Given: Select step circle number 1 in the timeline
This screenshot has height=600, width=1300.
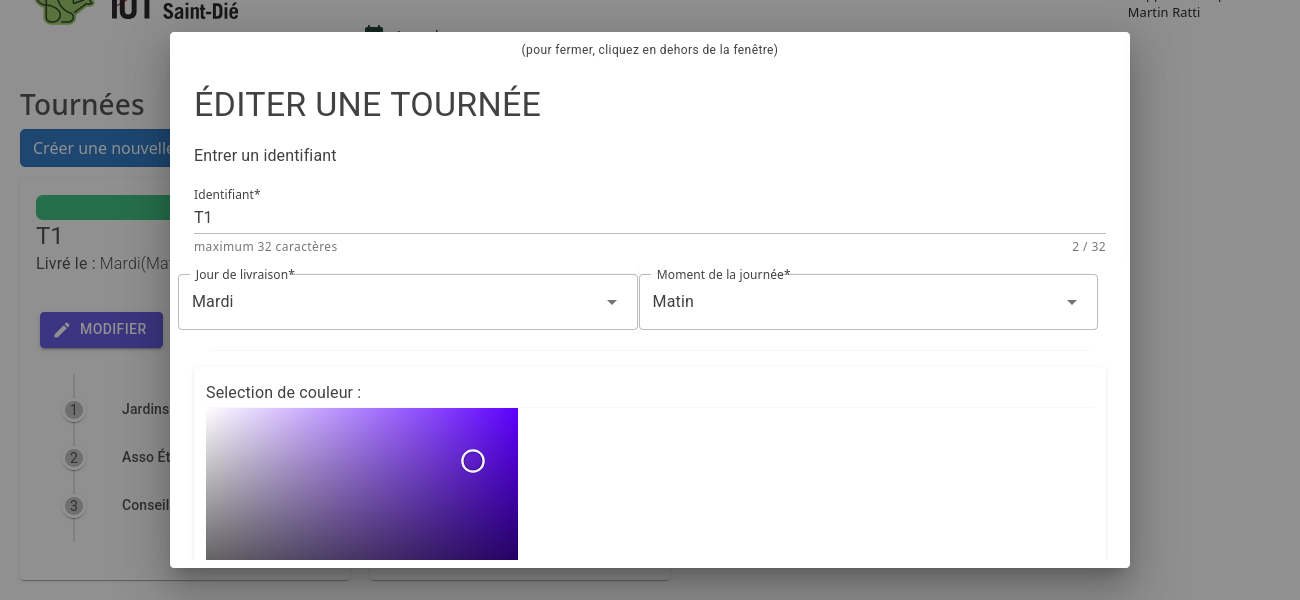Looking at the screenshot, I should click(x=73, y=410).
